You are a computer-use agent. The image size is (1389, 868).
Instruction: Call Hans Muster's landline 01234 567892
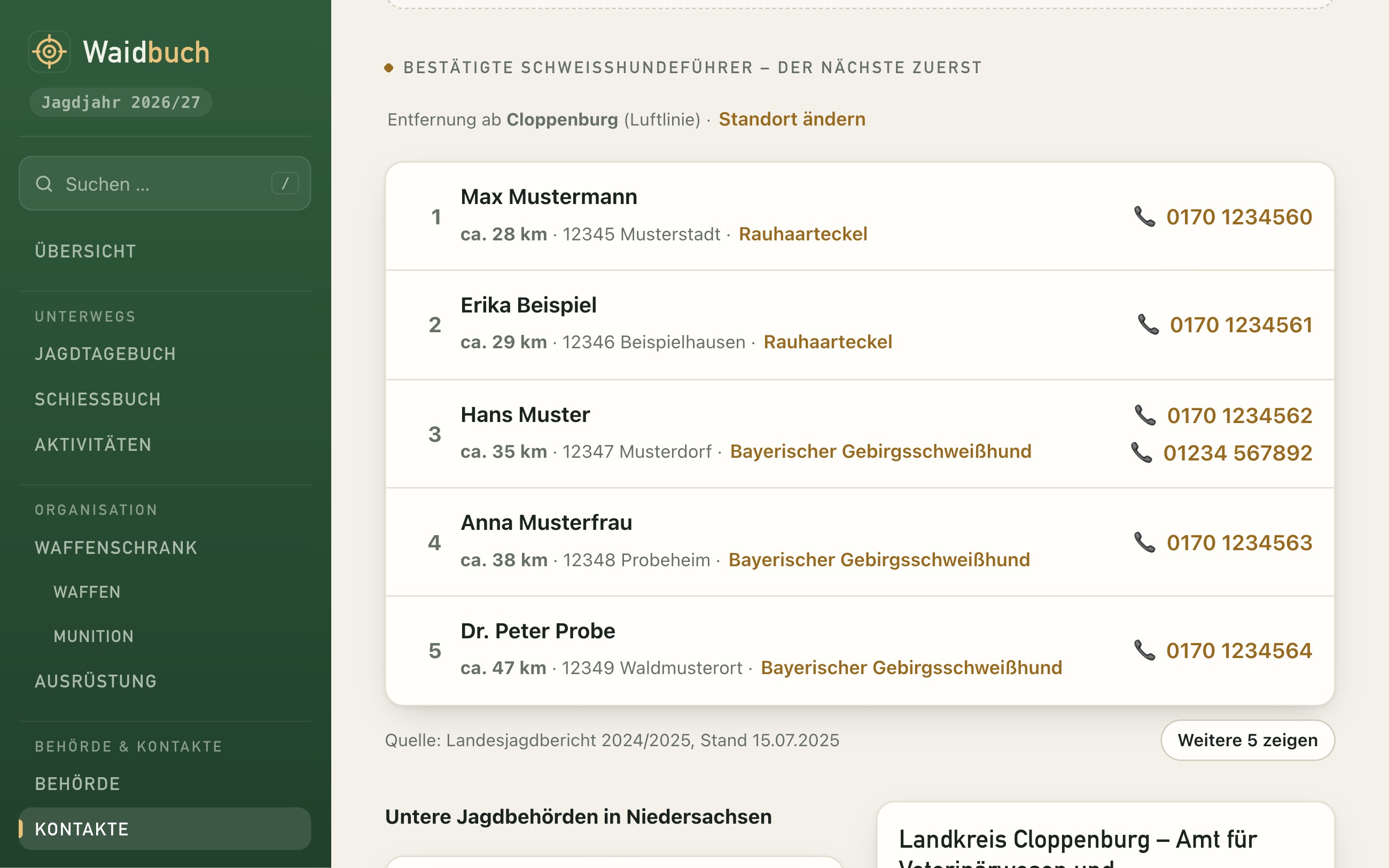click(1237, 453)
